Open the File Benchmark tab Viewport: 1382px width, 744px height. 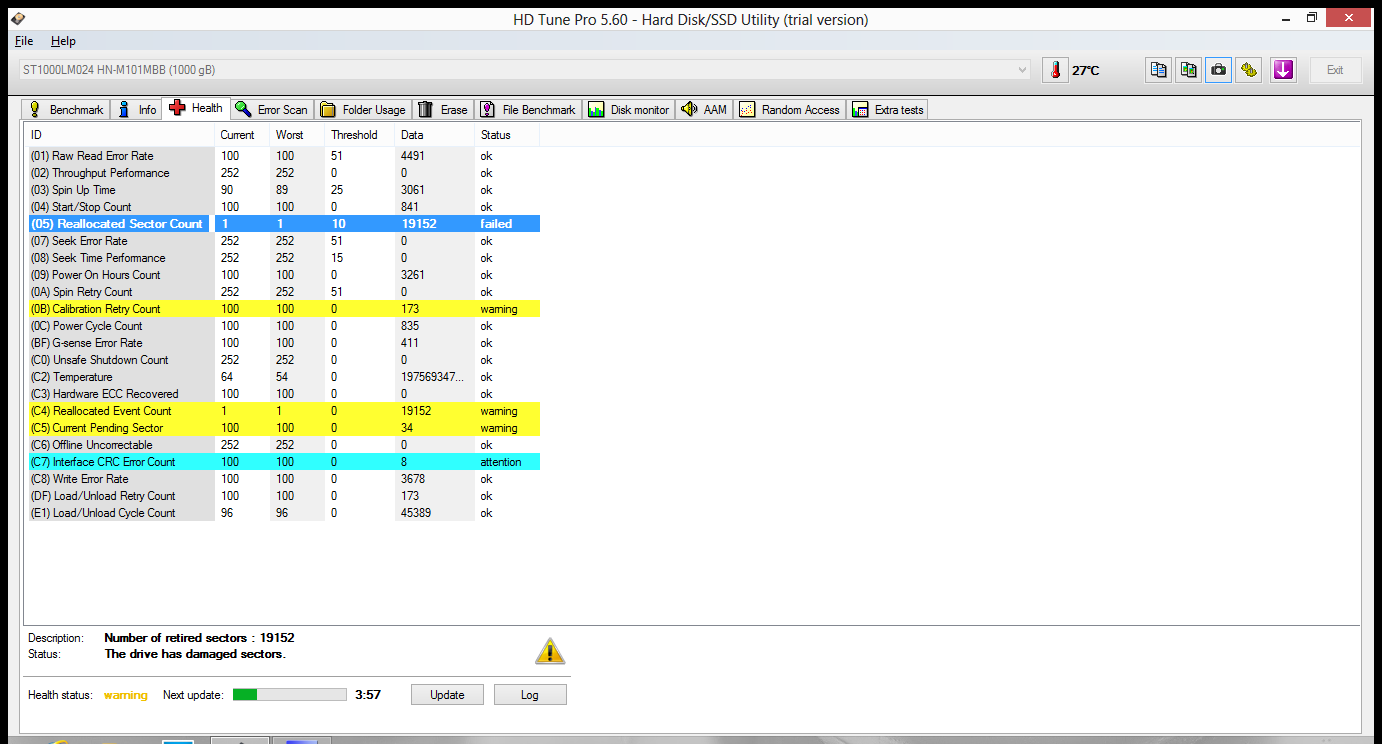[x=528, y=109]
